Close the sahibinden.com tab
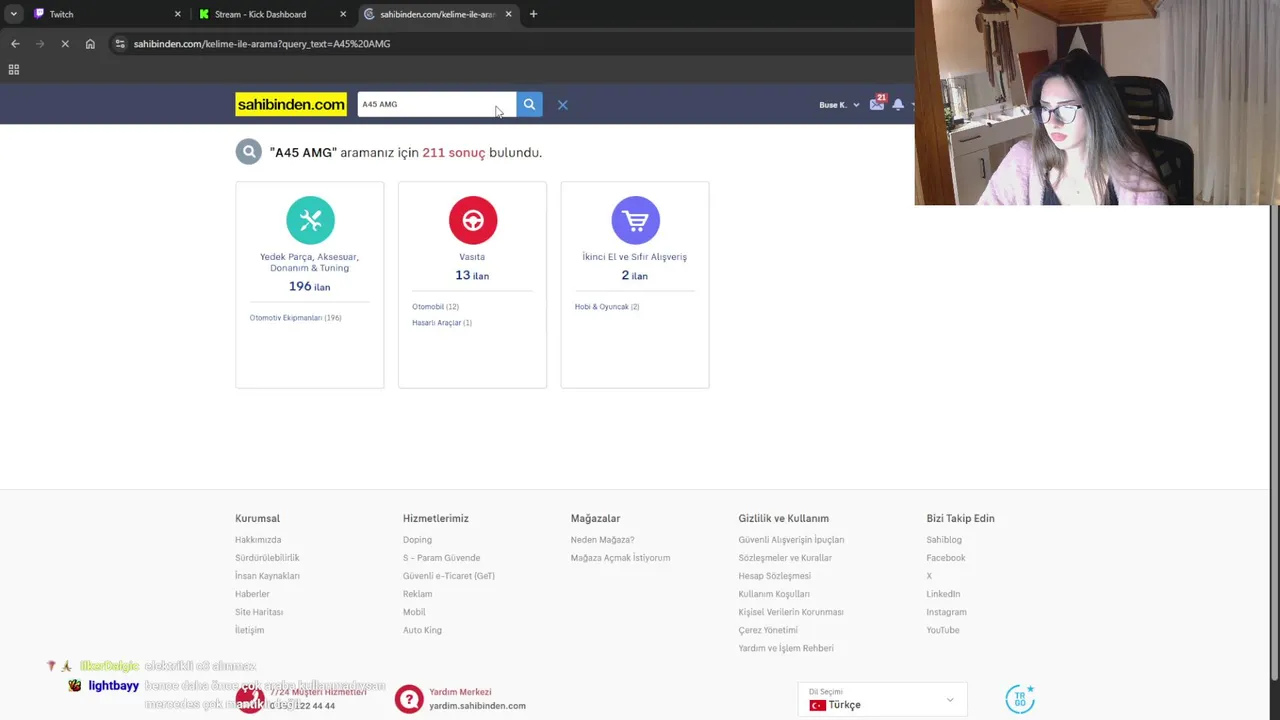1280x720 pixels. (508, 14)
